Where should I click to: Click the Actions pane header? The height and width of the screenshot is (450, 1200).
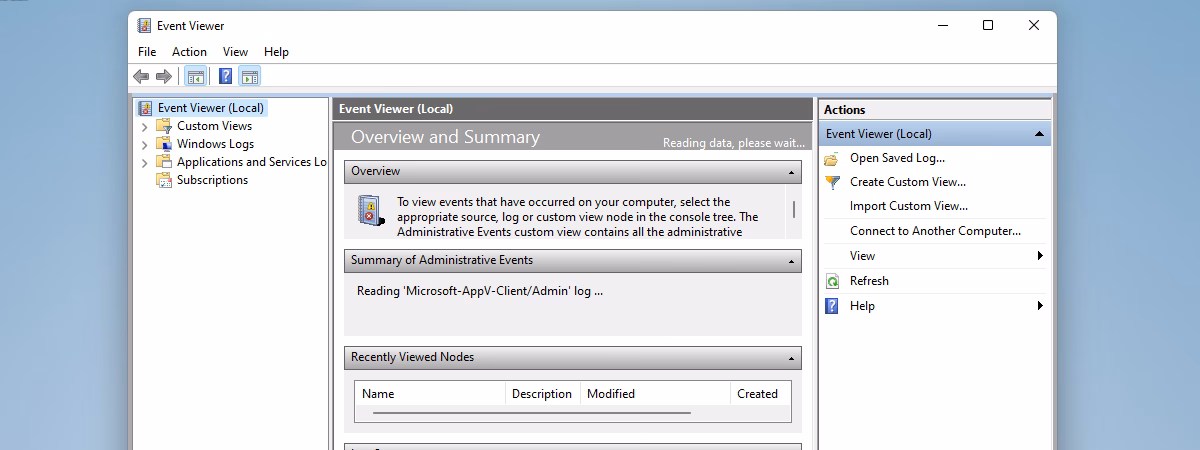(934, 110)
